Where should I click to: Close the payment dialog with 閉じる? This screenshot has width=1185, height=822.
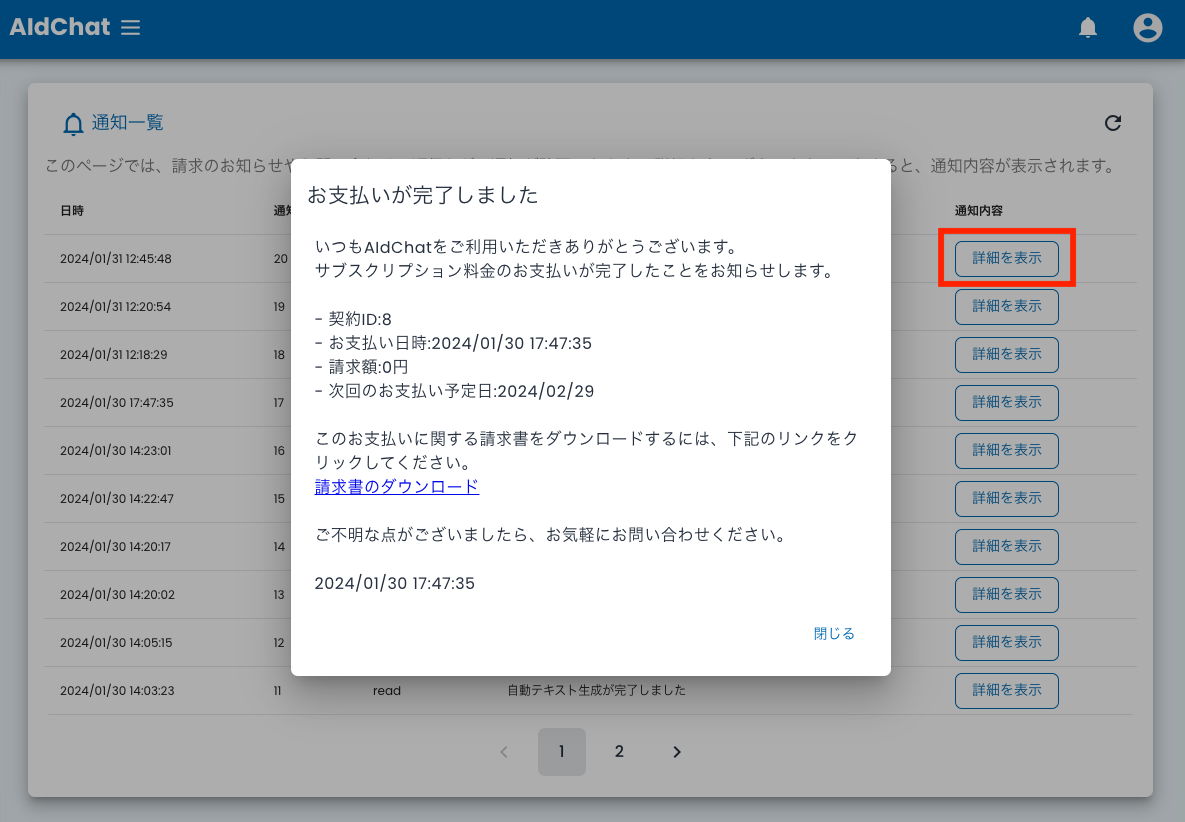coord(833,633)
